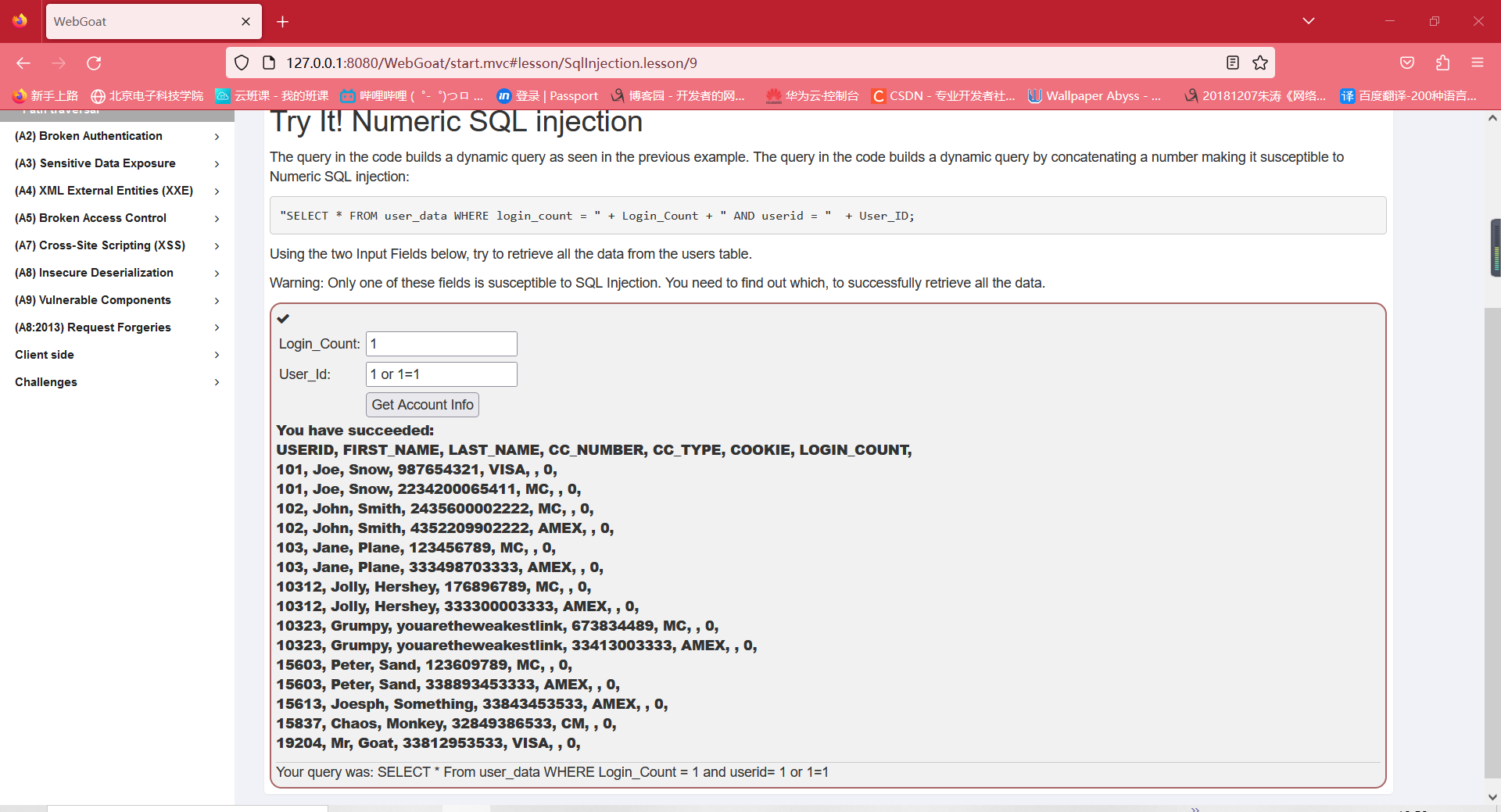Viewport: 1501px width, 812px height.
Task: Click the green checkmark success icon
Action: pyautogui.click(x=283, y=319)
